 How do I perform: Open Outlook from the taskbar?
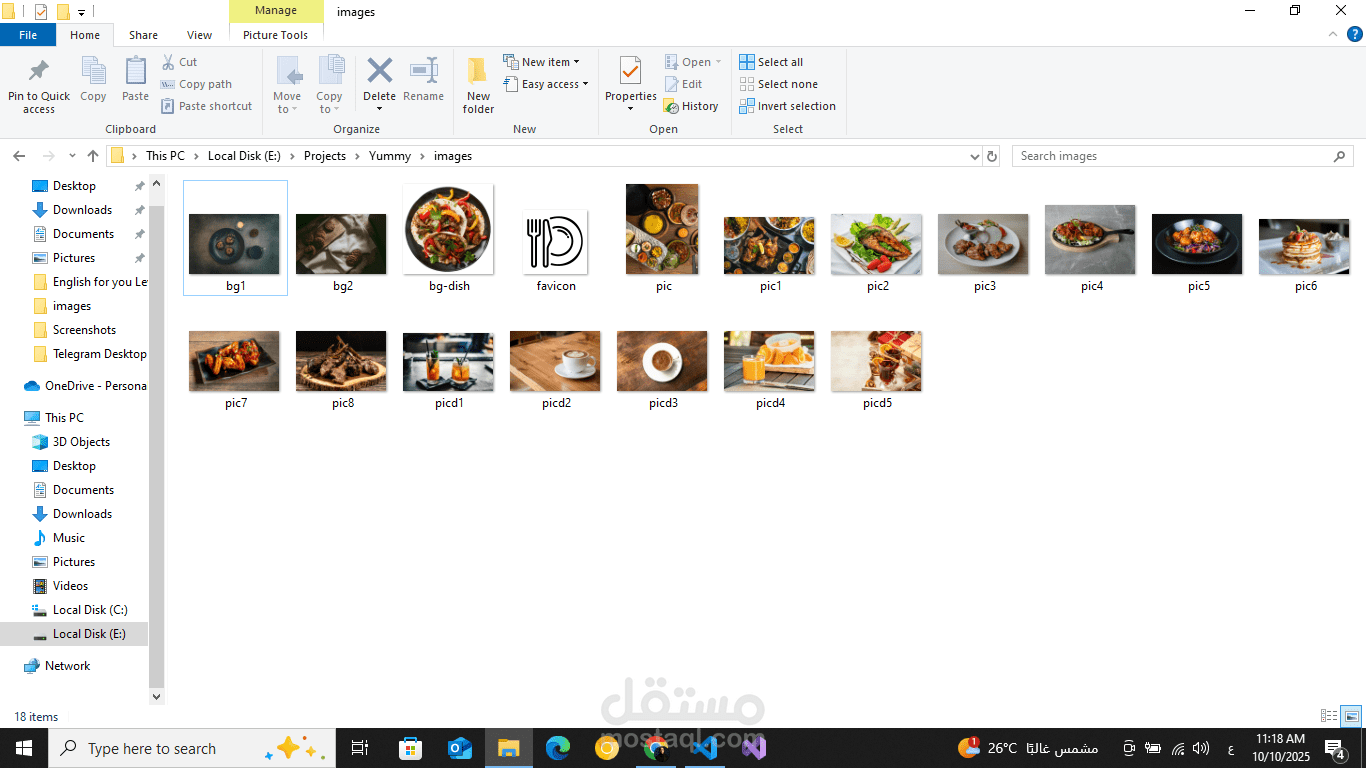tap(459, 748)
